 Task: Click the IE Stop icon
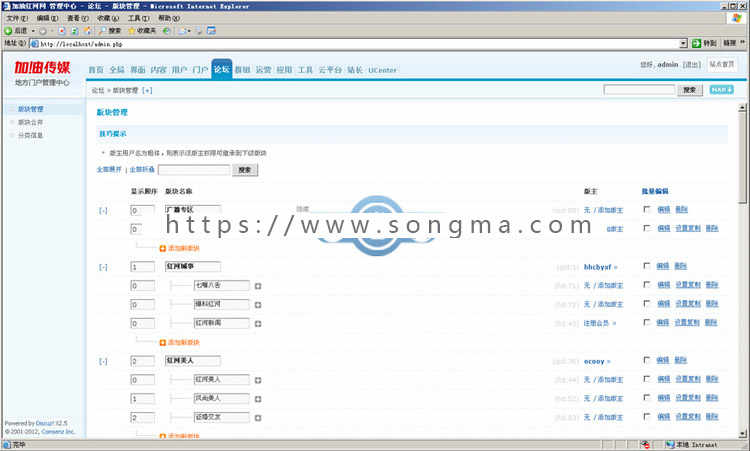pyautogui.click(x=62, y=31)
